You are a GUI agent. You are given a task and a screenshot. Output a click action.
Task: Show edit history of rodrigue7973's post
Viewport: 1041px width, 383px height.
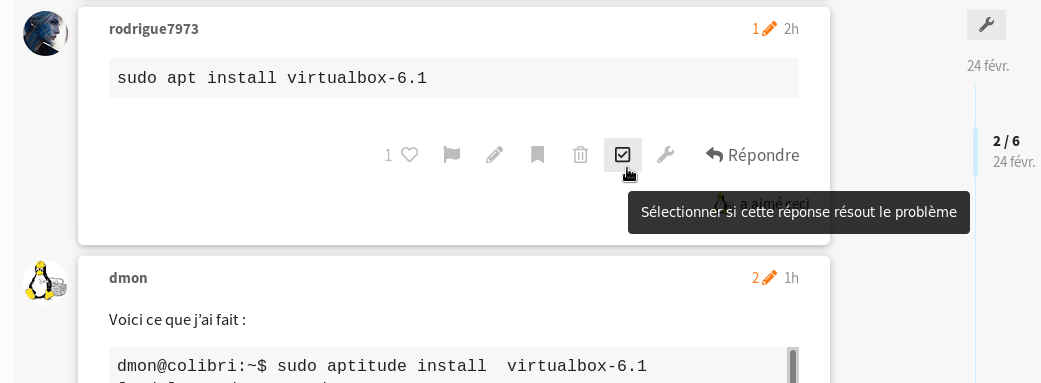click(x=764, y=29)
